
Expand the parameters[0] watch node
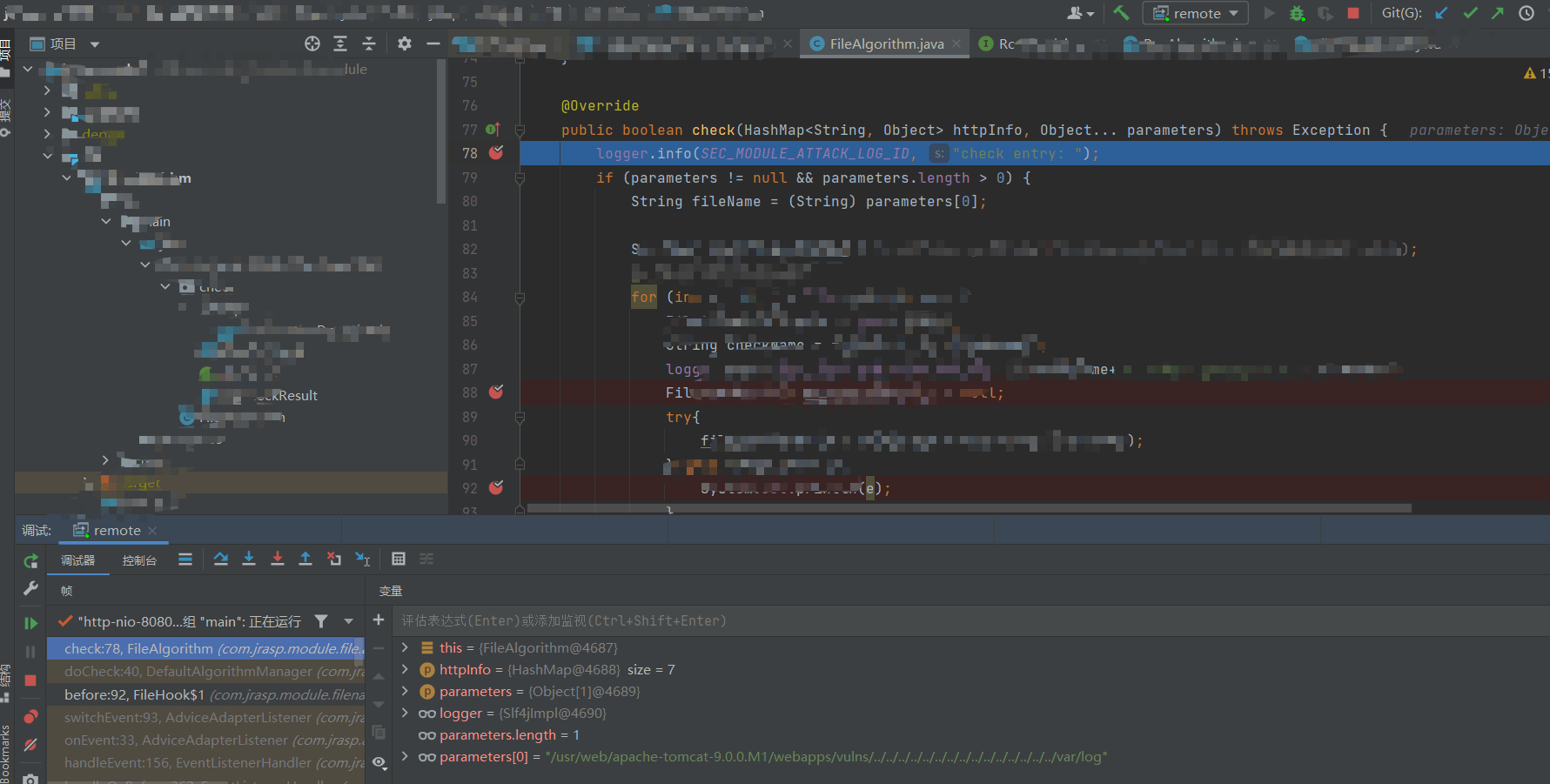405,757
